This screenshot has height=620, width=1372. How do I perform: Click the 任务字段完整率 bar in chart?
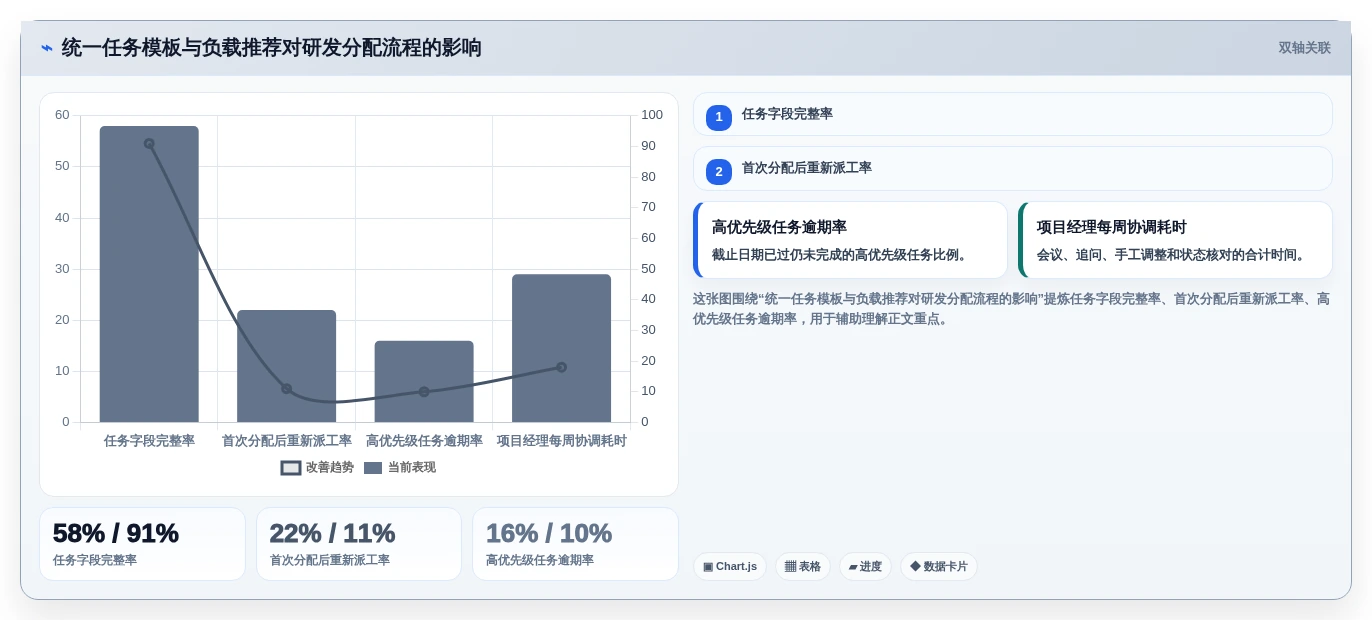(149, 274)
